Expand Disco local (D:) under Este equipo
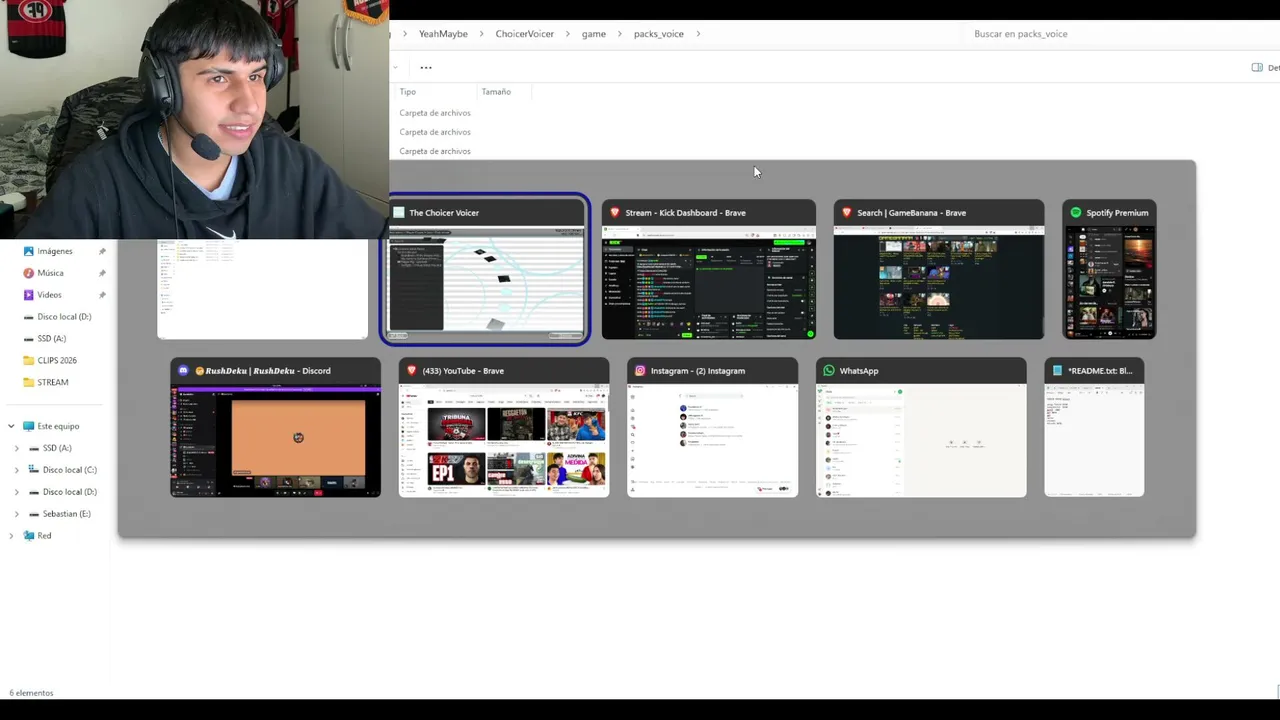Viewport: 1280px width, 720px height. 16,492
